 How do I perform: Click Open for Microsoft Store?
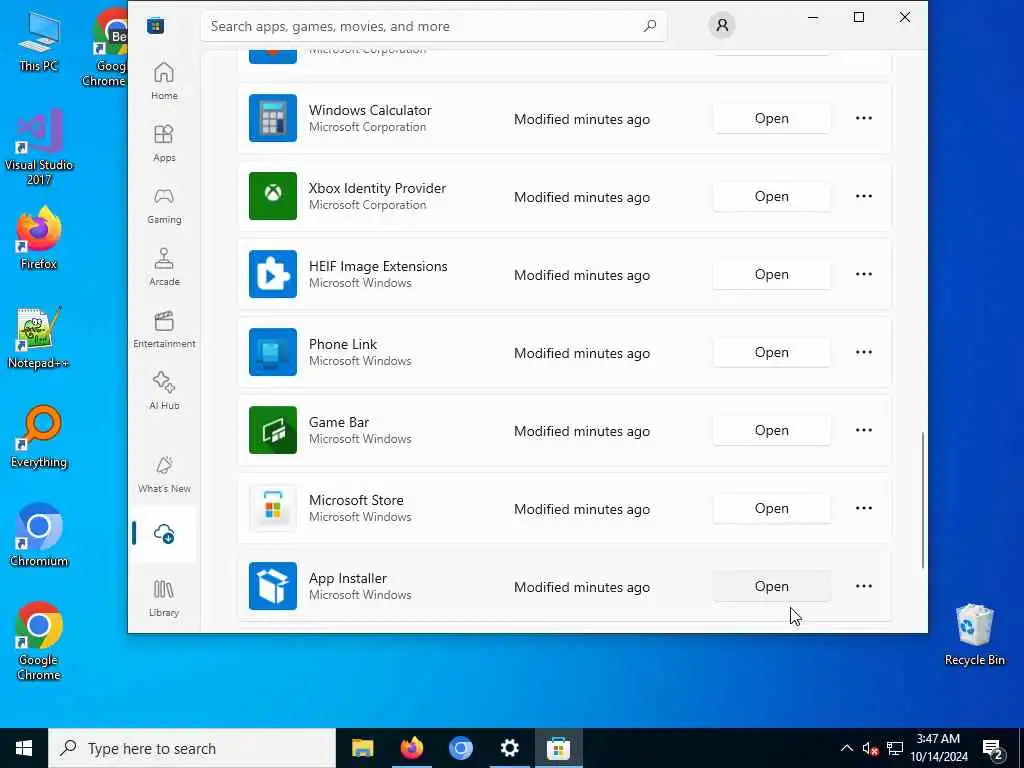(771, 508)
